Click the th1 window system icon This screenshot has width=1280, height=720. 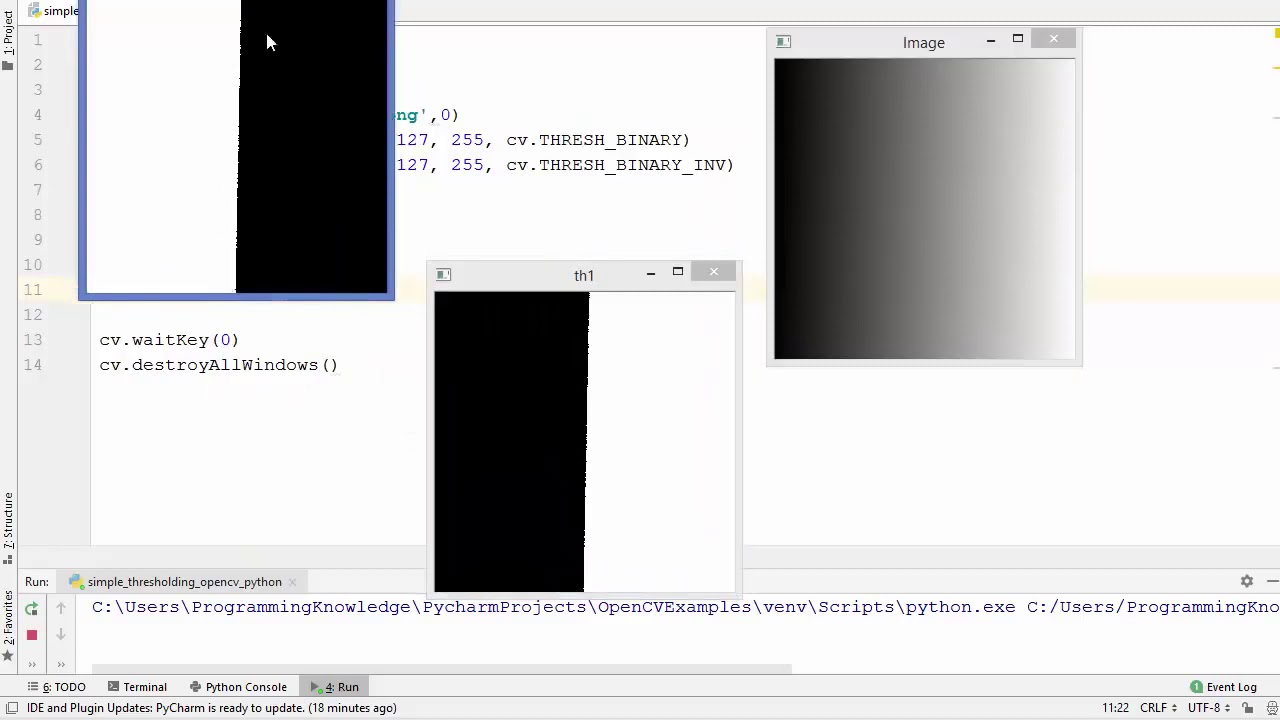pos(444,275)
